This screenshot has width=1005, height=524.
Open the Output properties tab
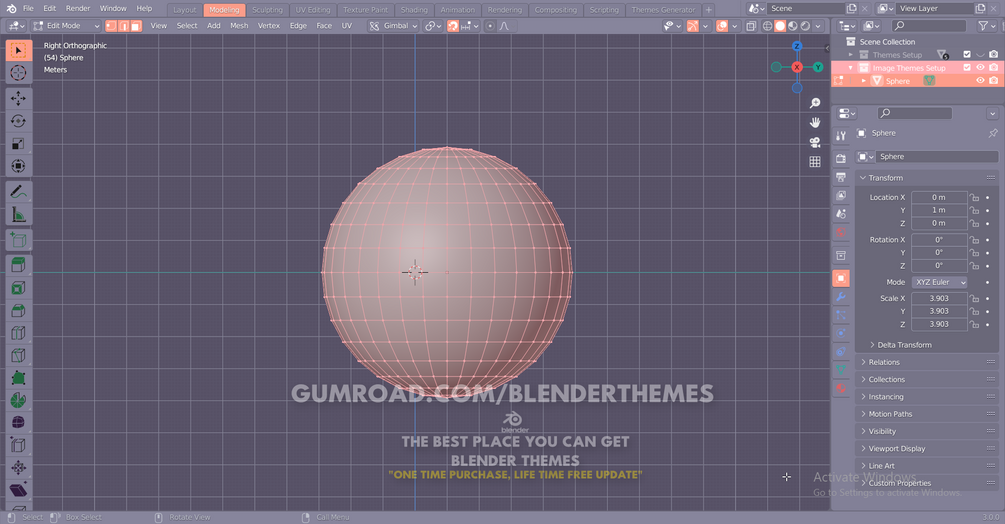click(841, 177)
